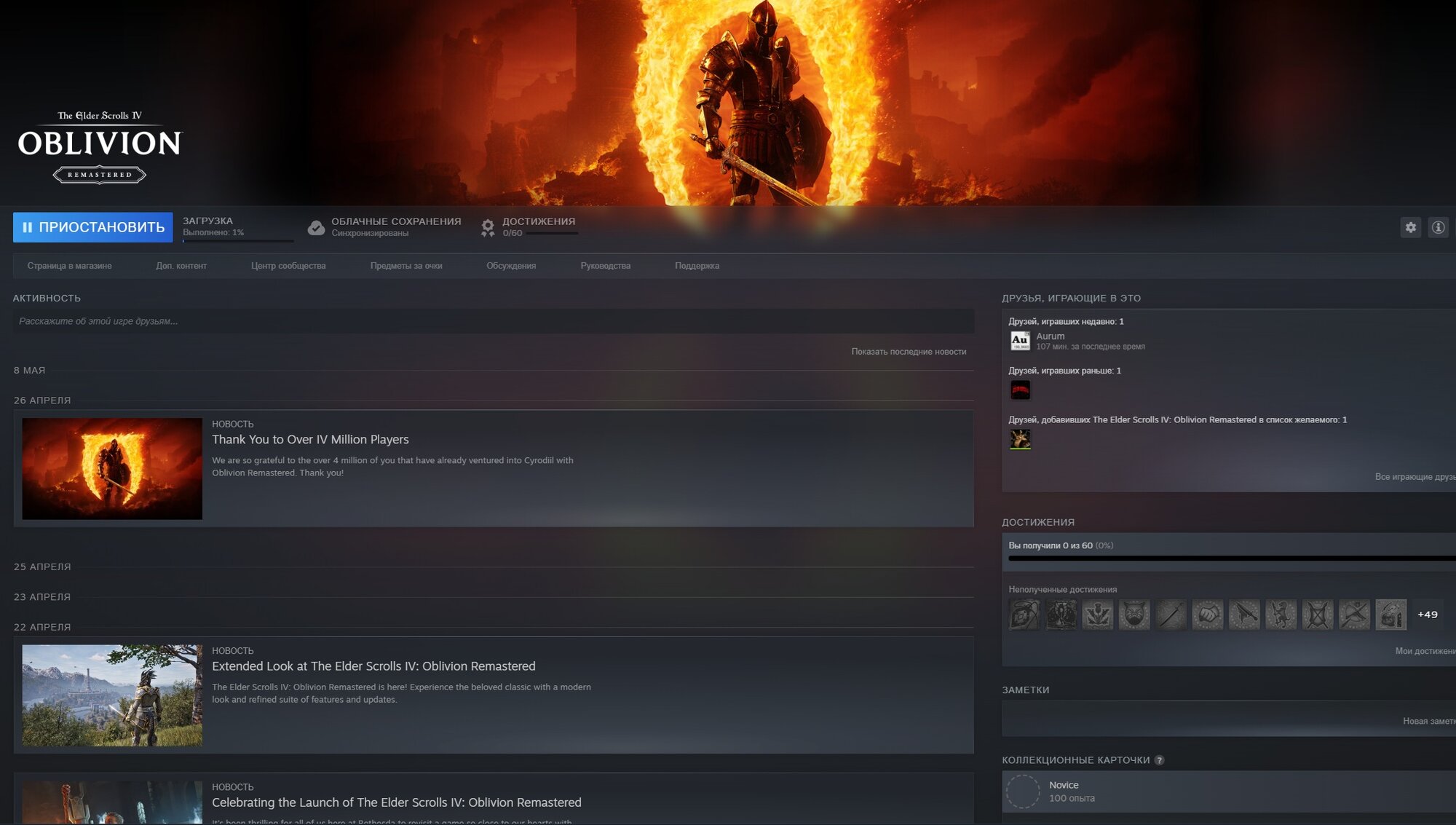
Task: Open the Руководства tab
Action: pos(605,266)
